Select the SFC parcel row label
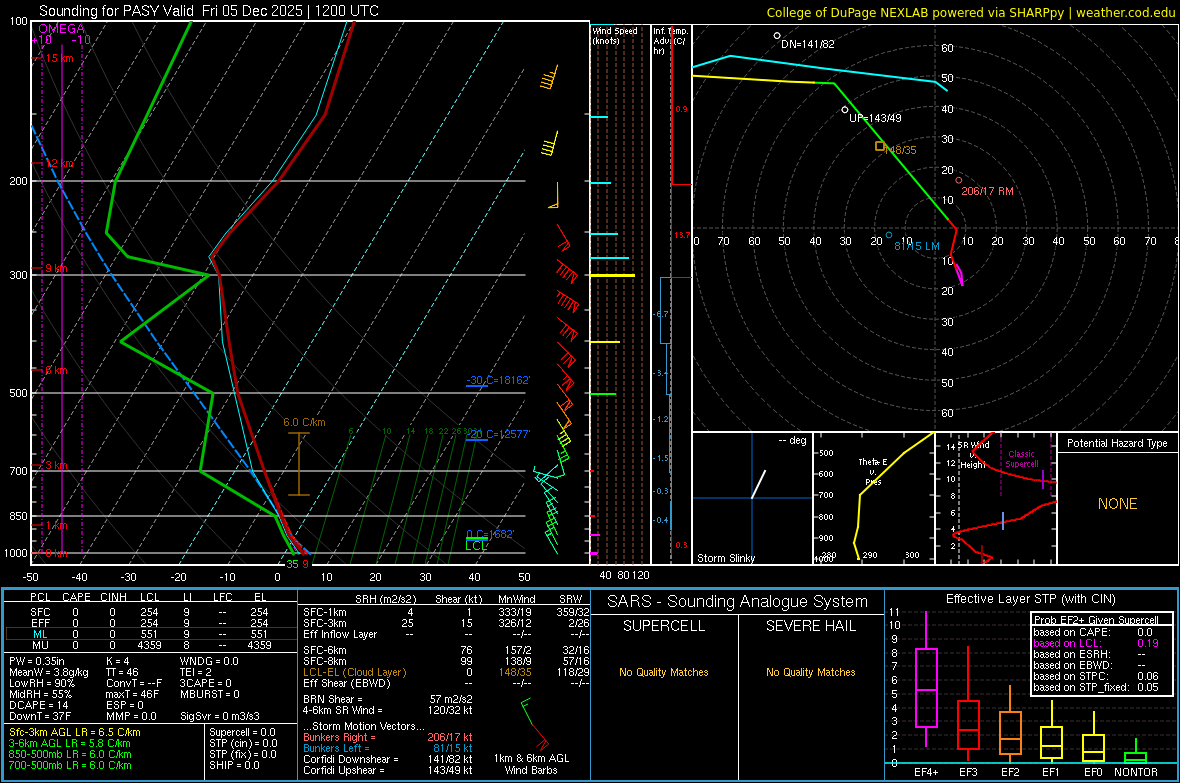The height and width of the screenshot is (783, 1180). (40, 612)
